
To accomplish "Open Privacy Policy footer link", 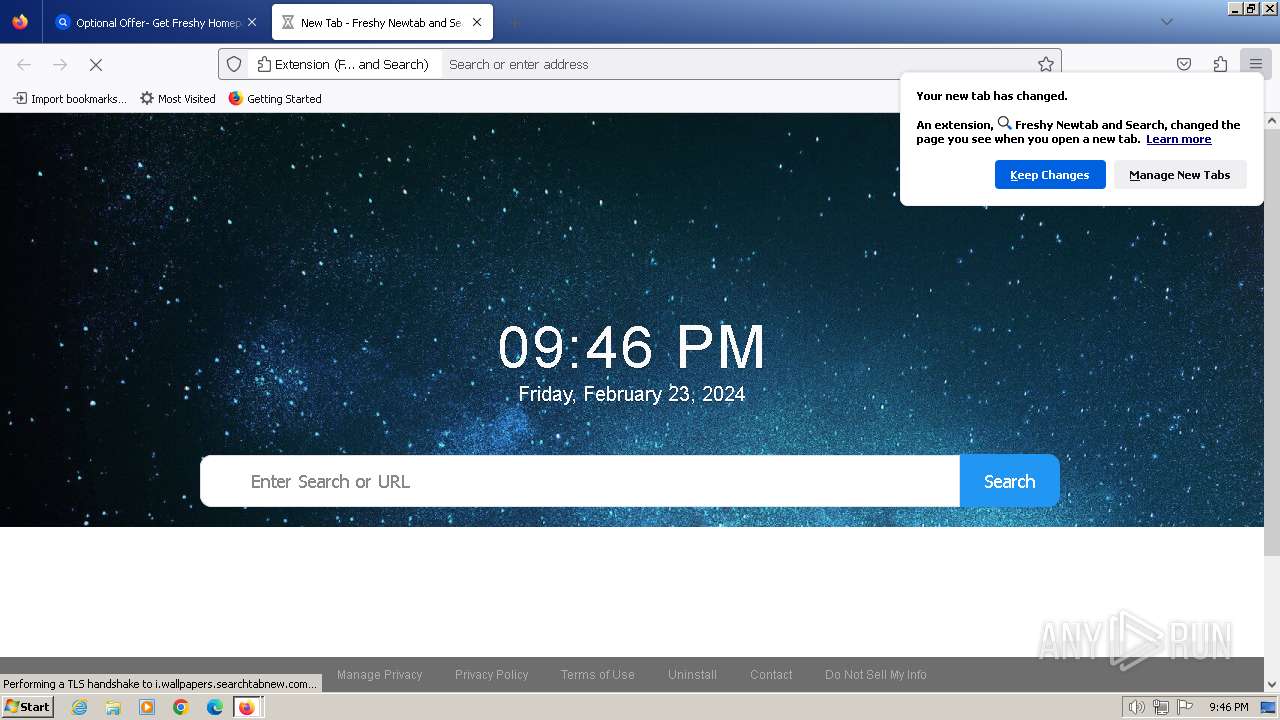I will coord(492,675).
